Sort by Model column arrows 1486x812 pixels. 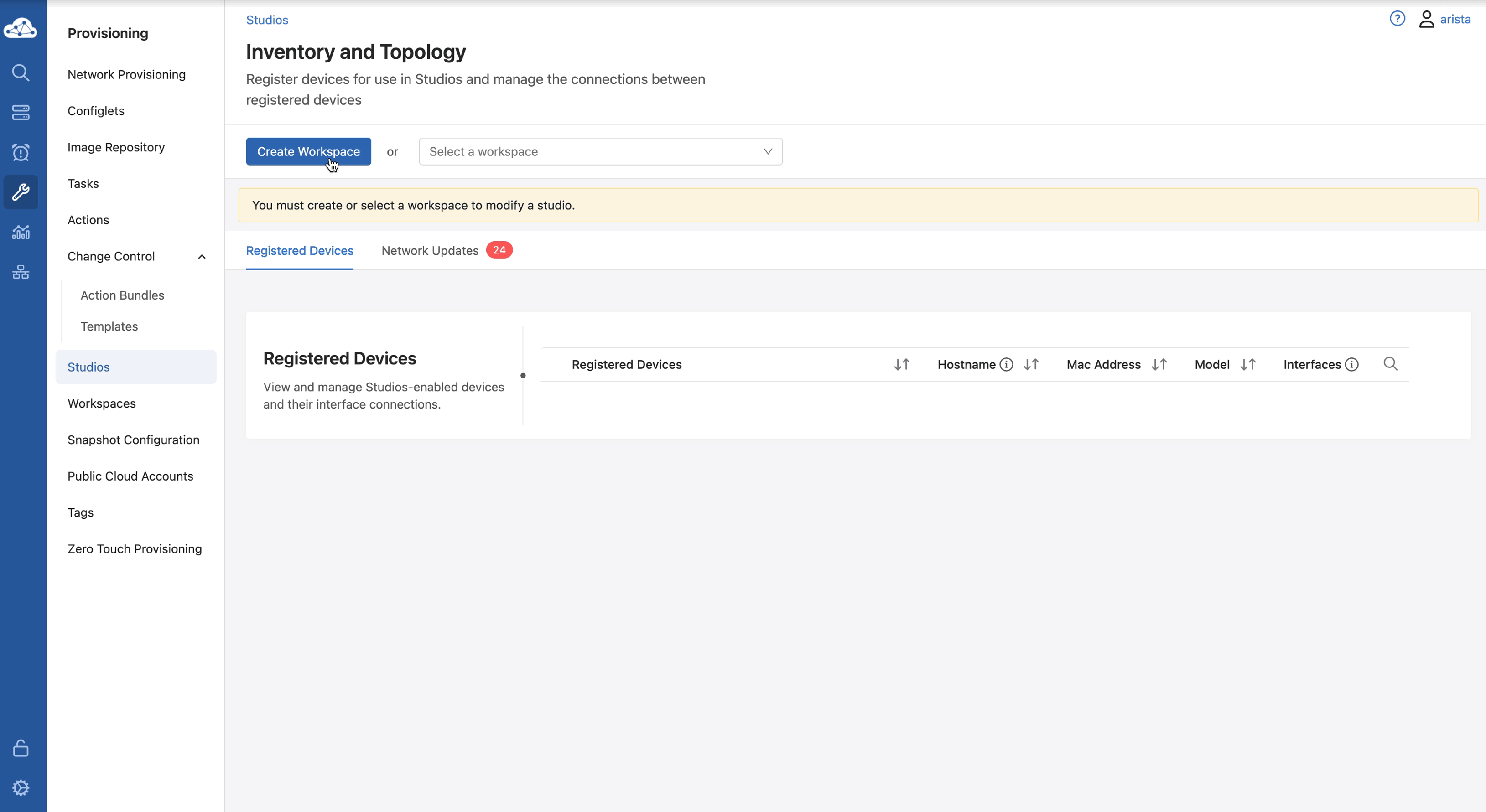click(1248, 364)
